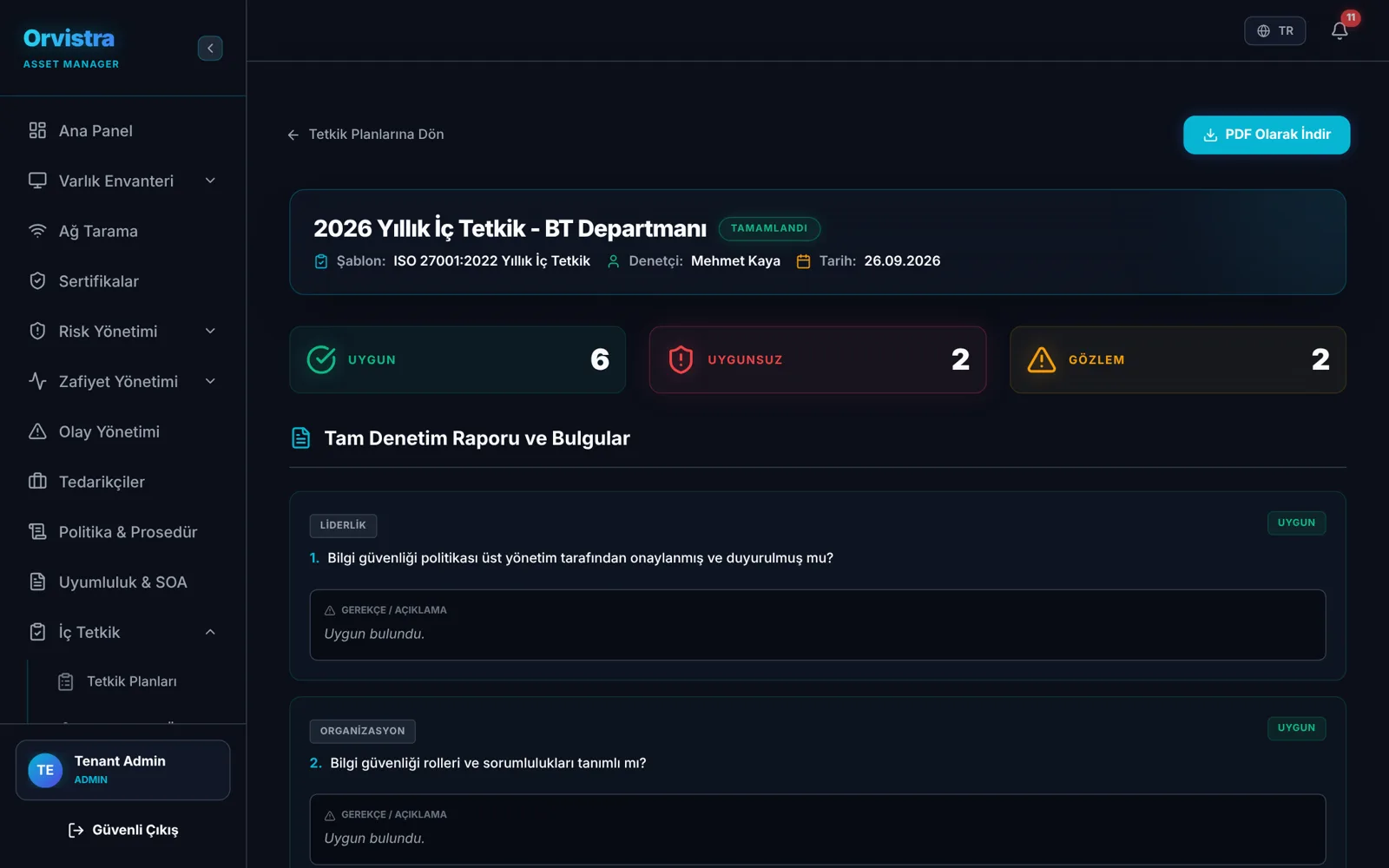
Task: Select Olay Yönetimi in sidebar
Action: point(123,431)
